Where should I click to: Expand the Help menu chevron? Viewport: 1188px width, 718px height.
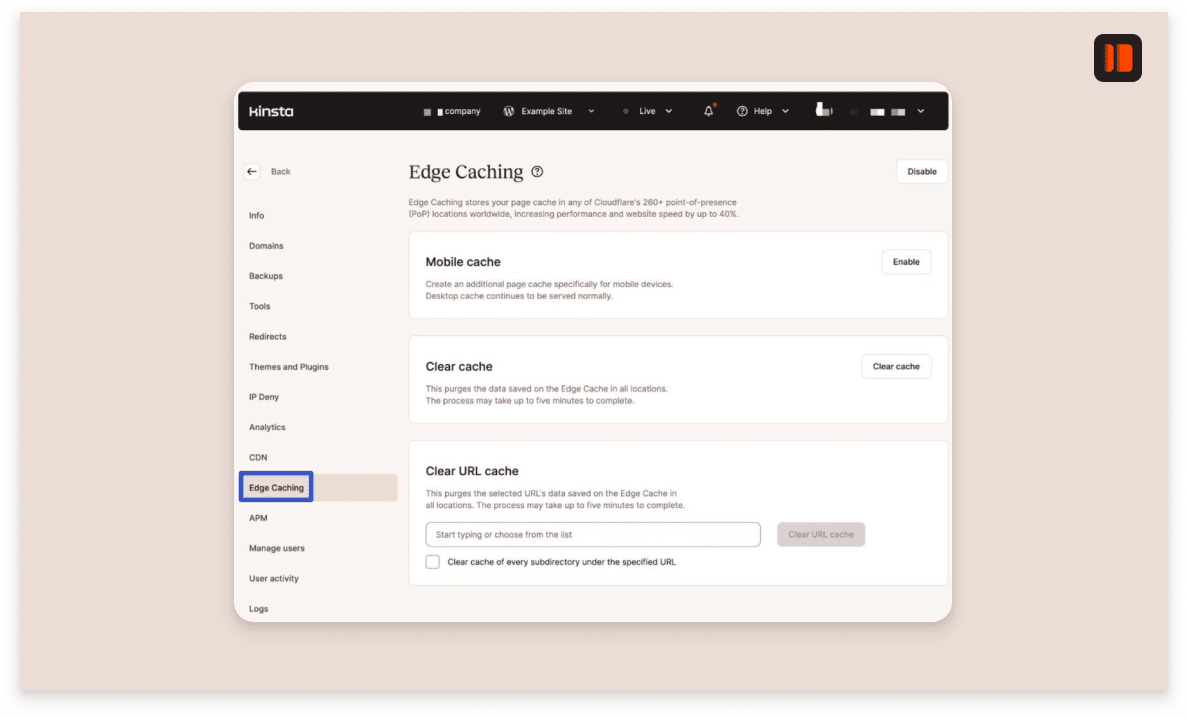tap(785, 111)
